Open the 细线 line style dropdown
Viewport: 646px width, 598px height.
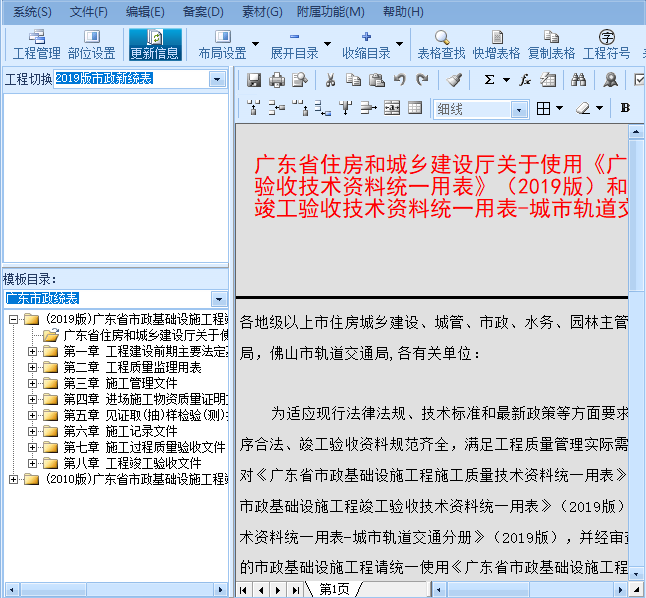coord(519,109)
